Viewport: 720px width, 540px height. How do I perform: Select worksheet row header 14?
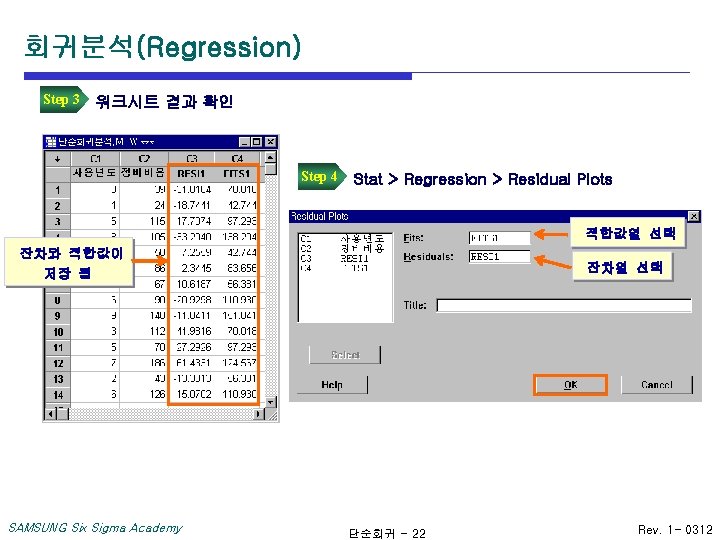57,394
